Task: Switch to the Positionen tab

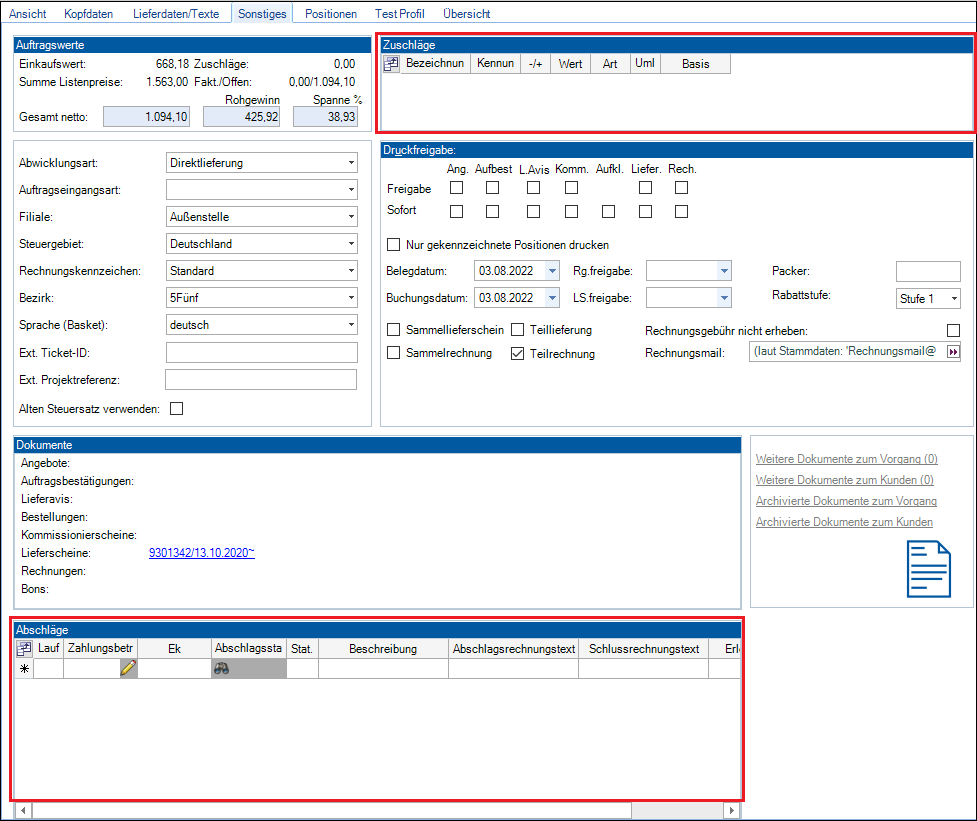Action: tap(330, 14)
